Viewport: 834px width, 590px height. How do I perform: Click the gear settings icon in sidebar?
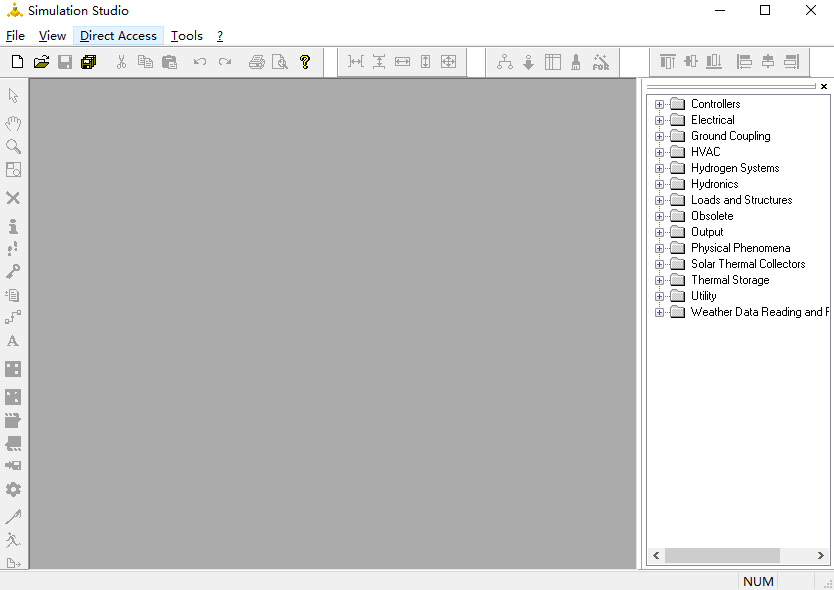(13, 489)
